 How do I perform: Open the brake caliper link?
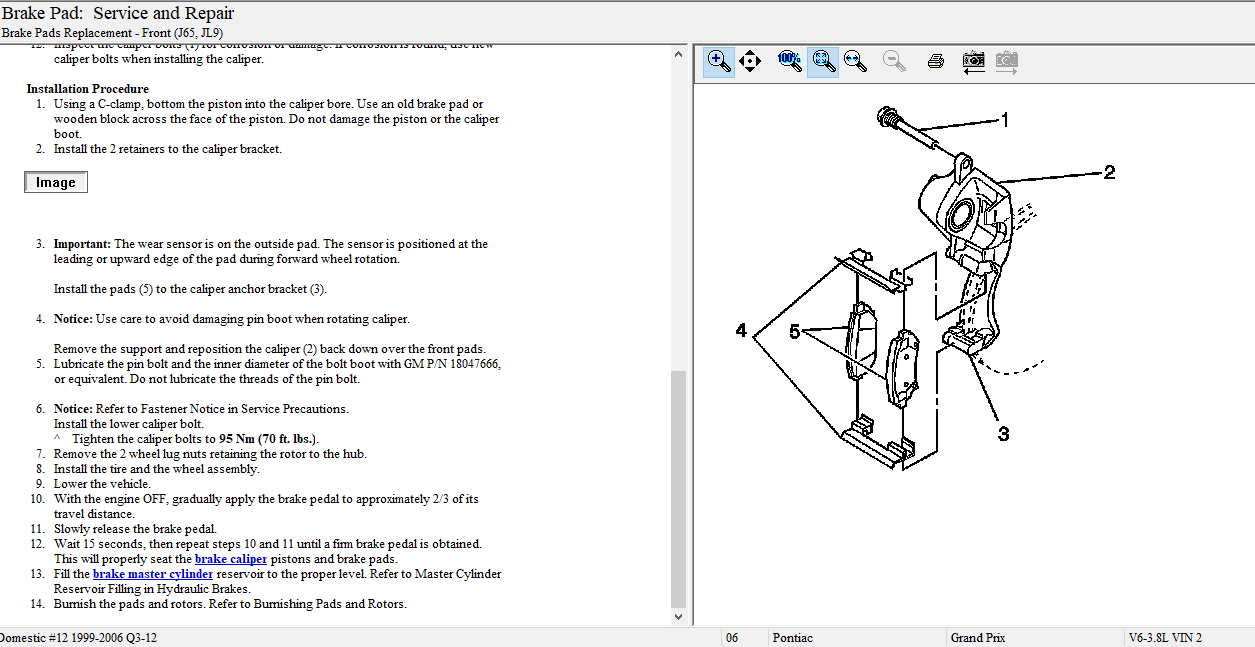click(x=231, y=559)
